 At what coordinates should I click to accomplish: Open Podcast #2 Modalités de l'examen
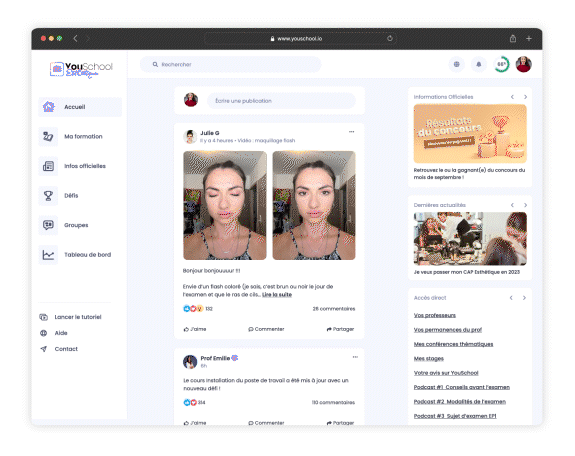(460, 401)
